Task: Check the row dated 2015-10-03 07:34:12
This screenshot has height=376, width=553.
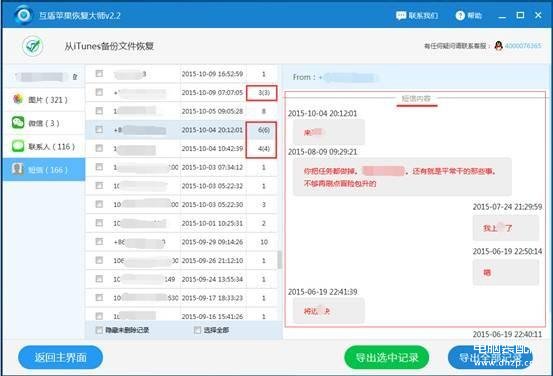Action: tap(99, 167)
